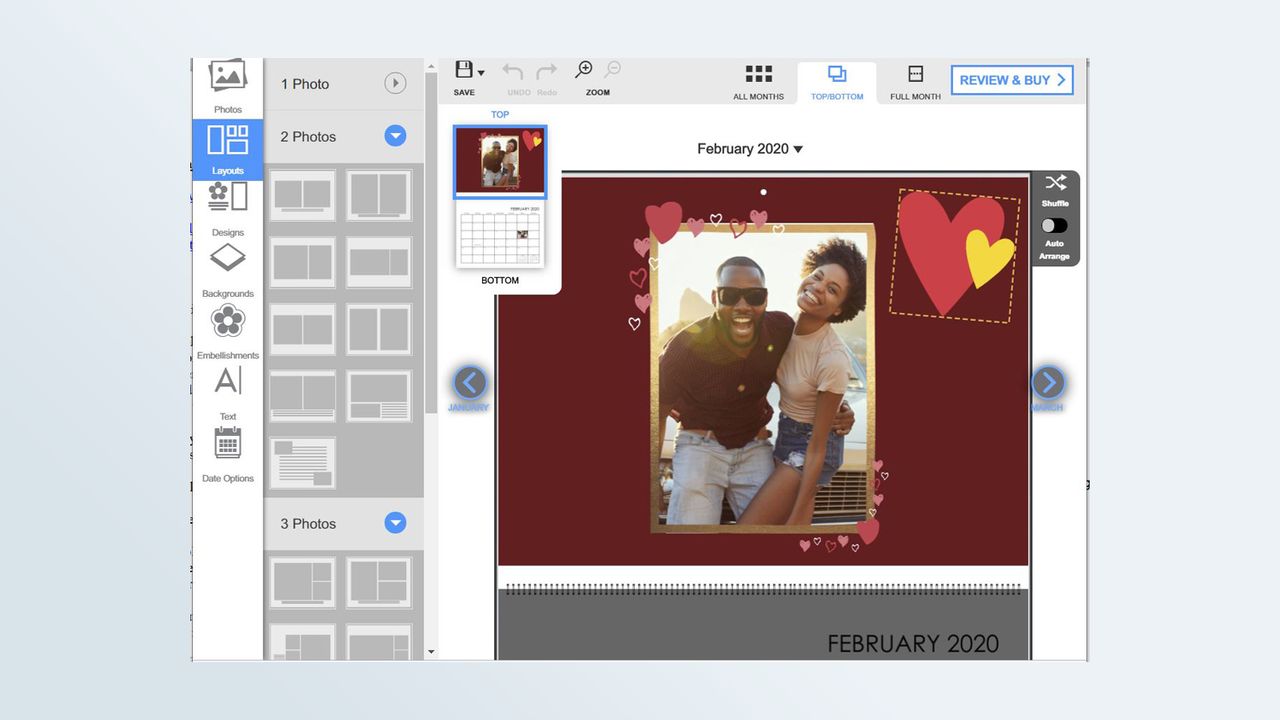Screen dimensions: 1280x720
Task: Open the Backgrounds panel
Action: pyautogui.click(x=227, y=258)
